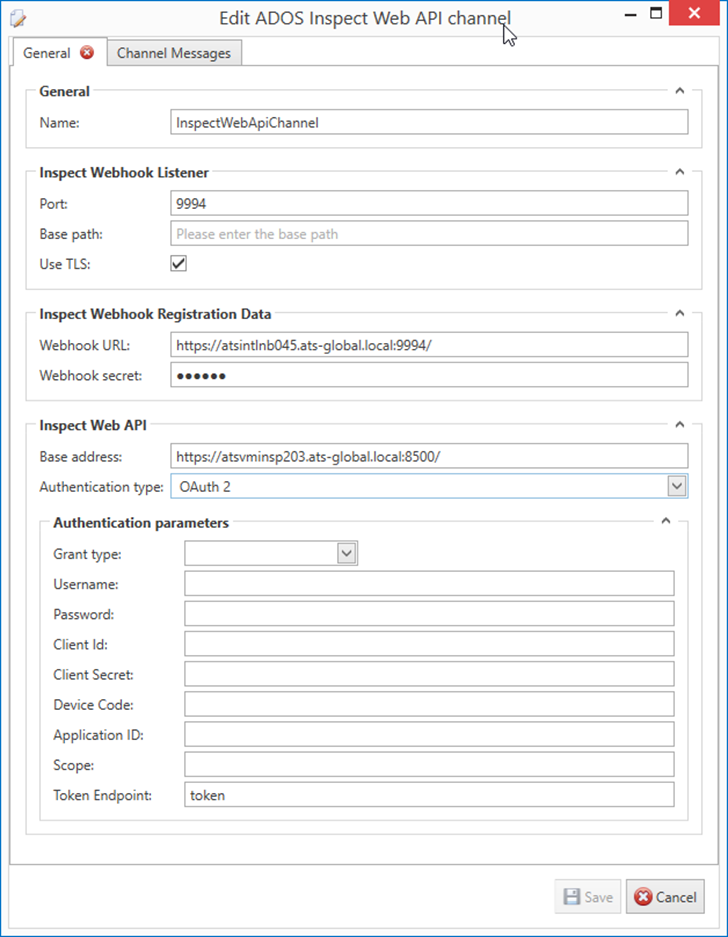The width and height of the screenshot is (728, 937).
Task: Click the Device Code input field
Action: point(429,705)
